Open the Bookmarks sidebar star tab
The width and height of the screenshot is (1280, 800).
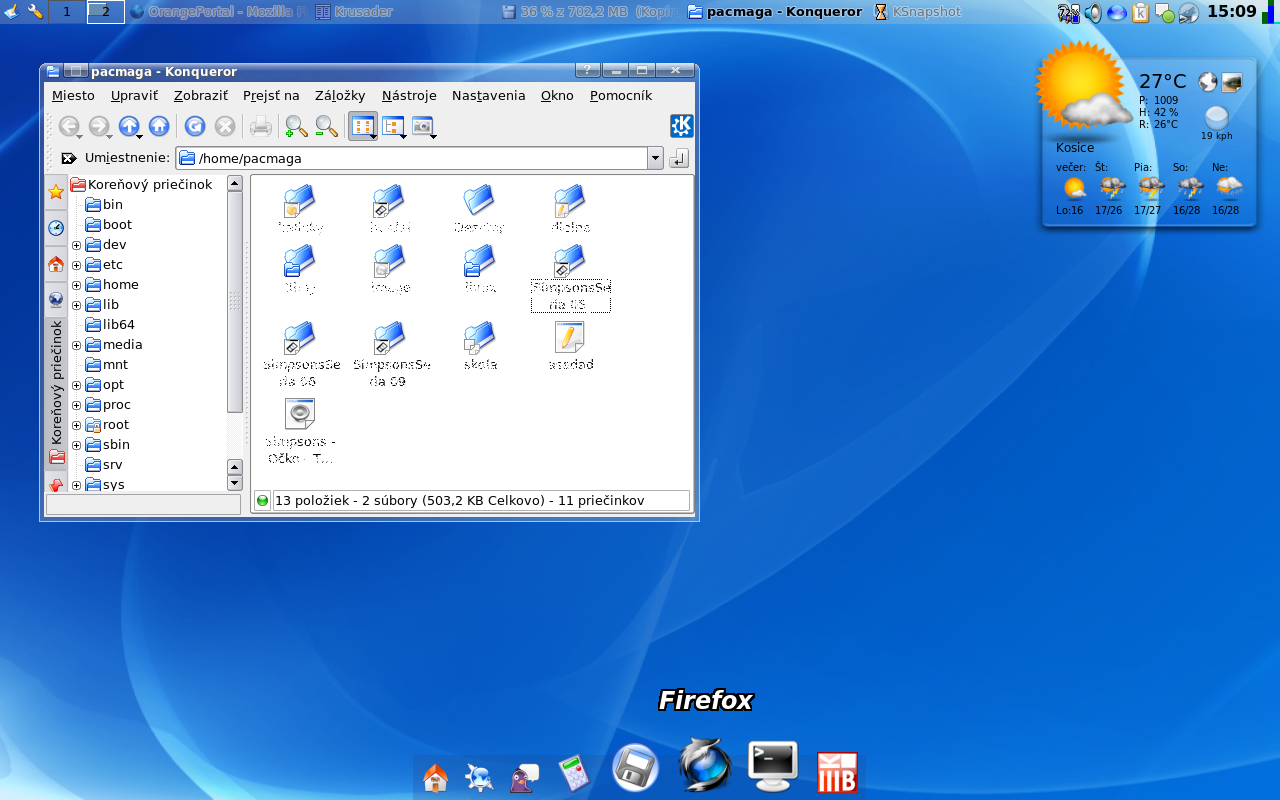click(x=56, y=192)
